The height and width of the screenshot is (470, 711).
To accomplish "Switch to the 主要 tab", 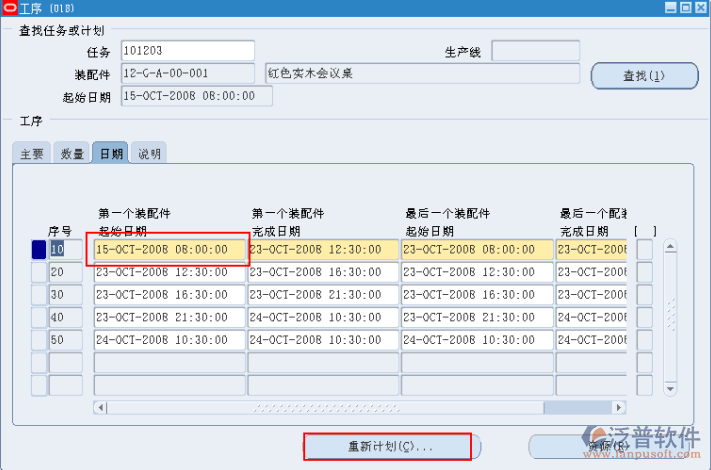I will tap(31, 153).
